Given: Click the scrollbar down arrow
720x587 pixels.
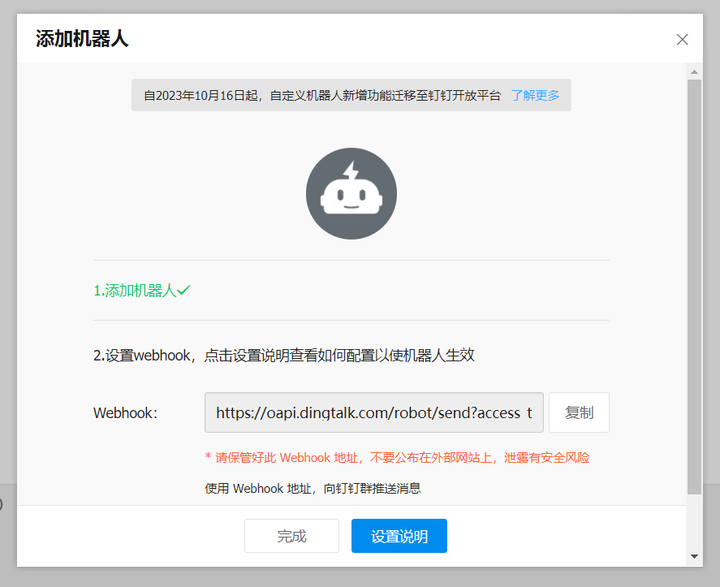Looking at the screenshot, I should tap(694, 556).
